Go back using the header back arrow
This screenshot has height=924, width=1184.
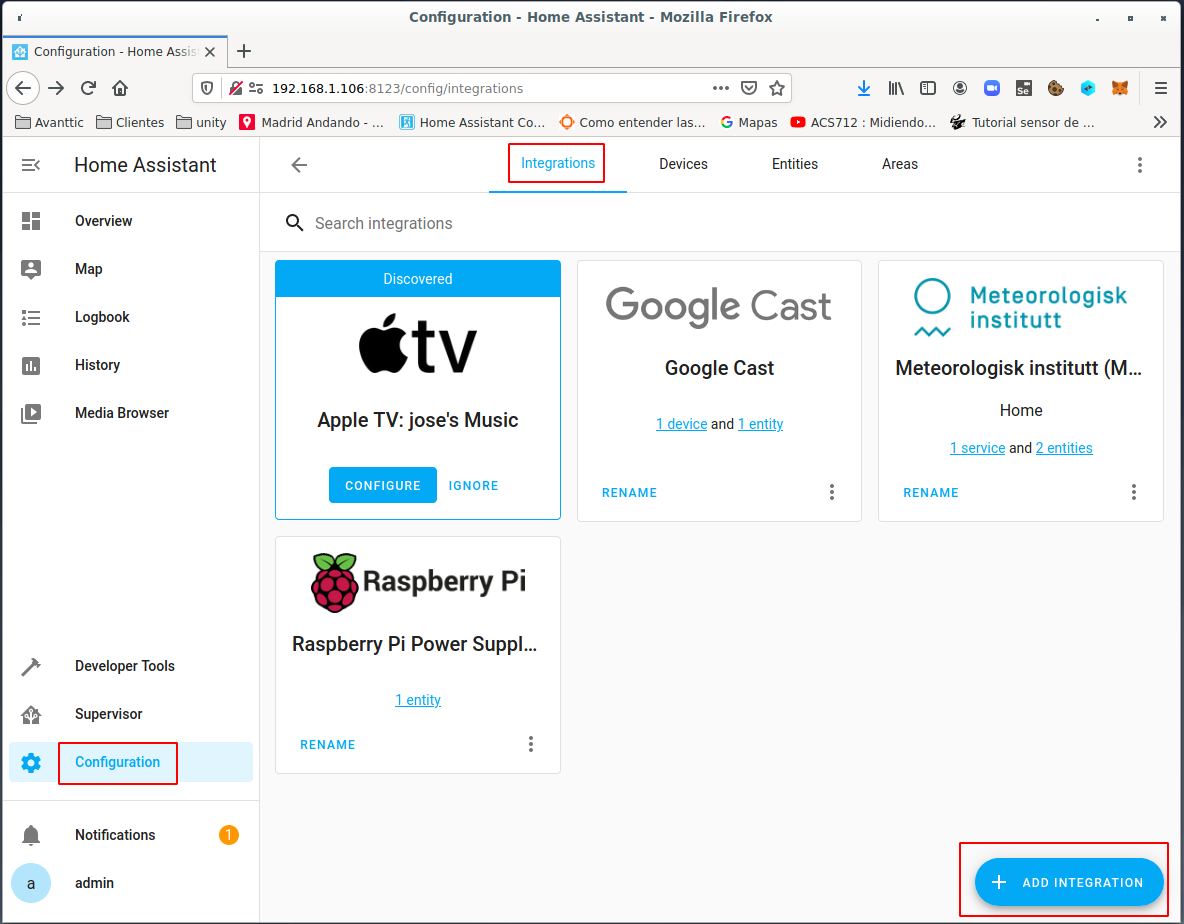coord(299,165)
